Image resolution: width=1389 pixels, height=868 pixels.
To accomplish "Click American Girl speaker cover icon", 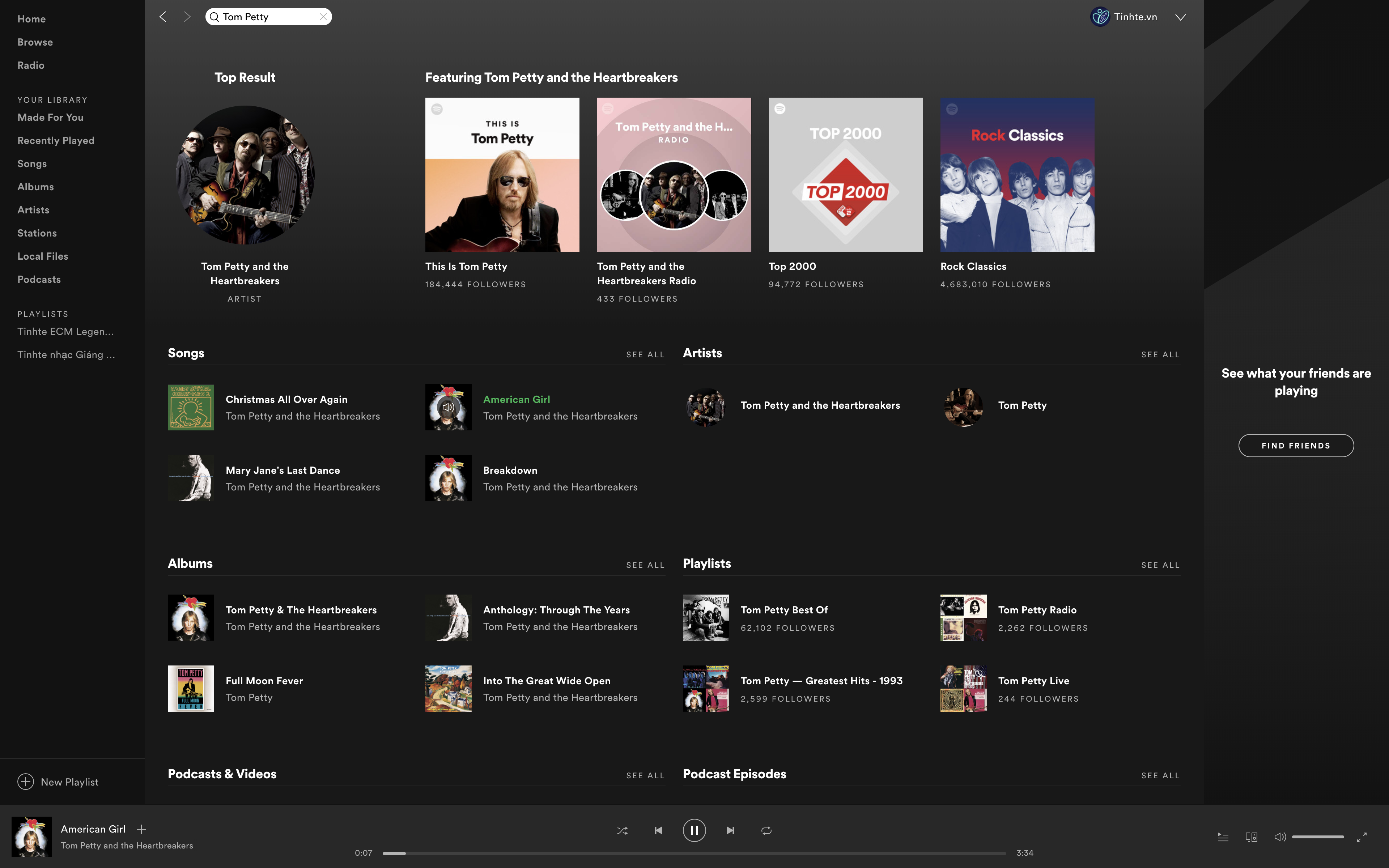I will coord(448,407).
